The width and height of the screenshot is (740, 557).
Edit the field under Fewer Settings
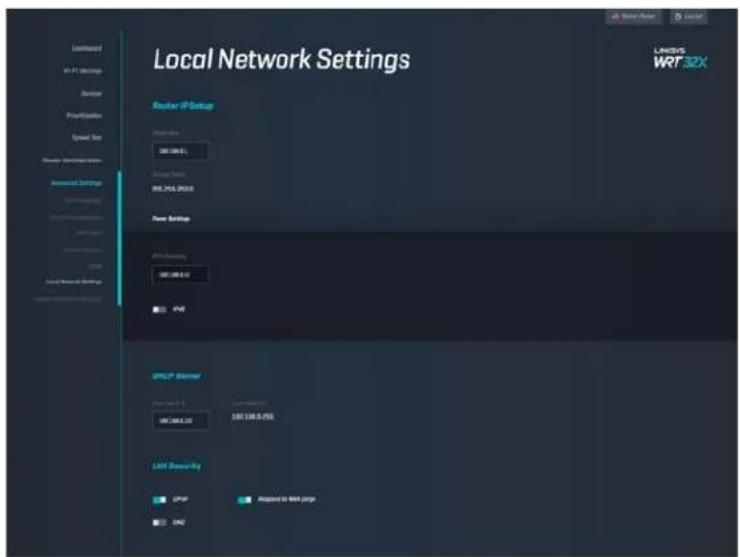point(180,275)
